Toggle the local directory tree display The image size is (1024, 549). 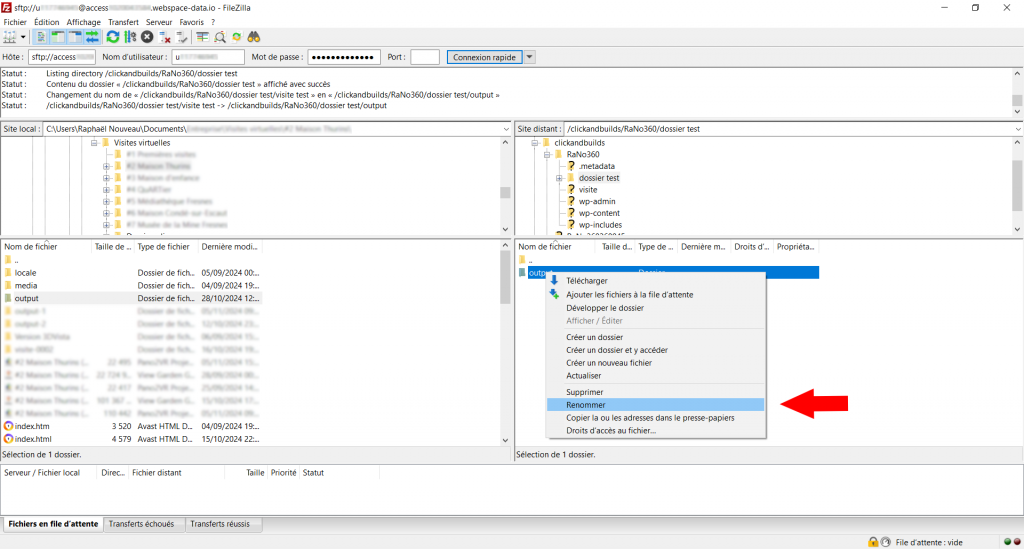tap(58, 37)
